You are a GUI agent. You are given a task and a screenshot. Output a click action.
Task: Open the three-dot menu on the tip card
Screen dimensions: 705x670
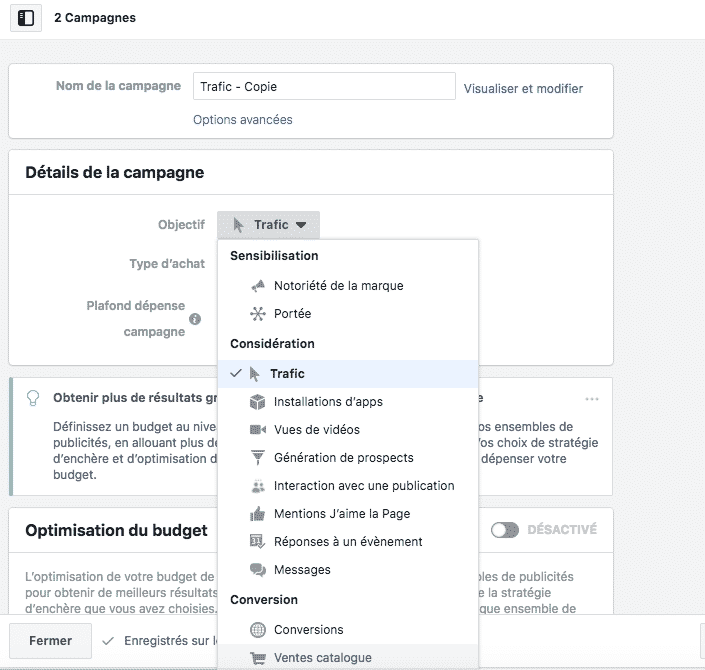pos(592,399)
